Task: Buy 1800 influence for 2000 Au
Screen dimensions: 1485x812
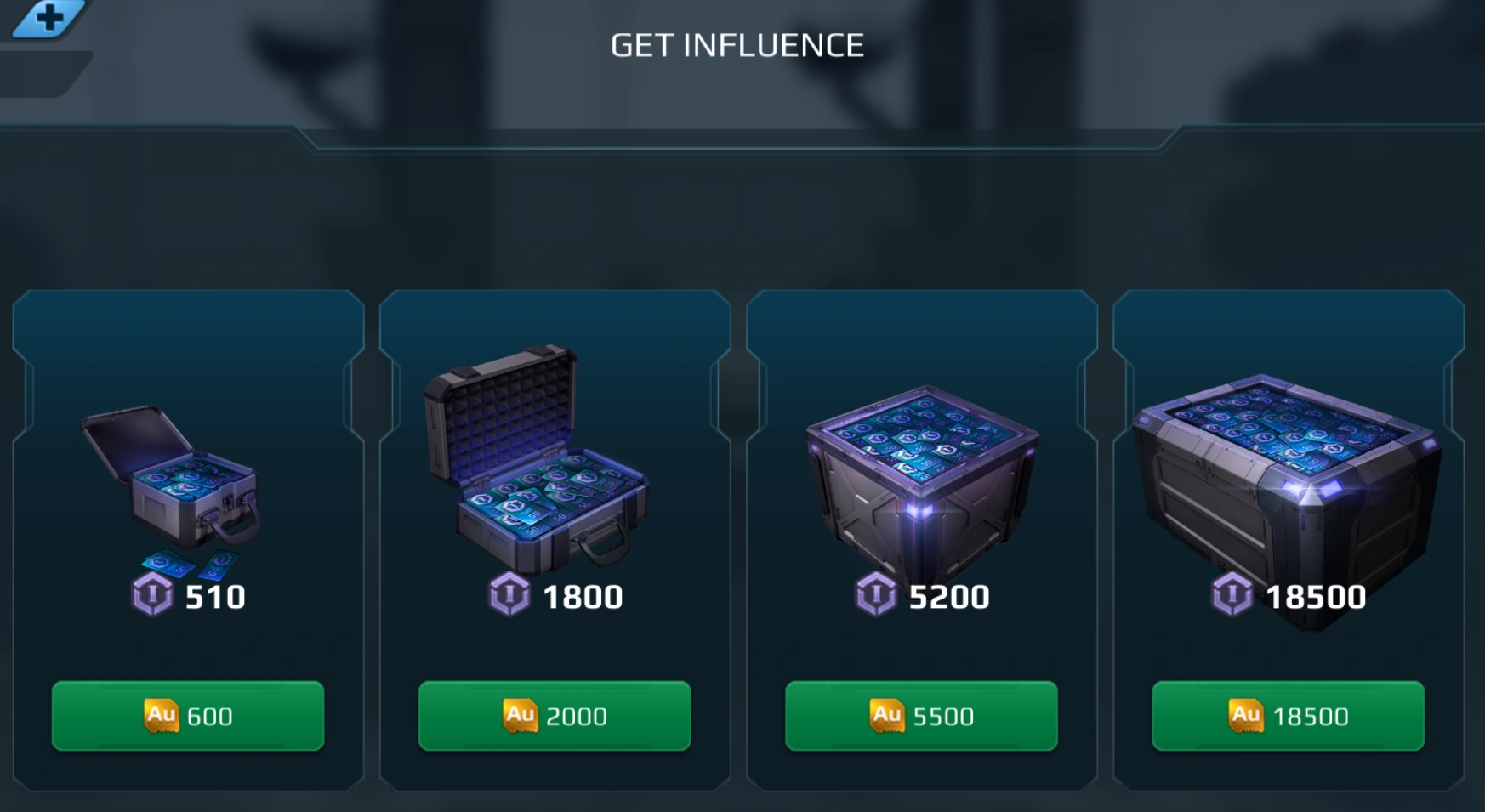Action: 555,716
